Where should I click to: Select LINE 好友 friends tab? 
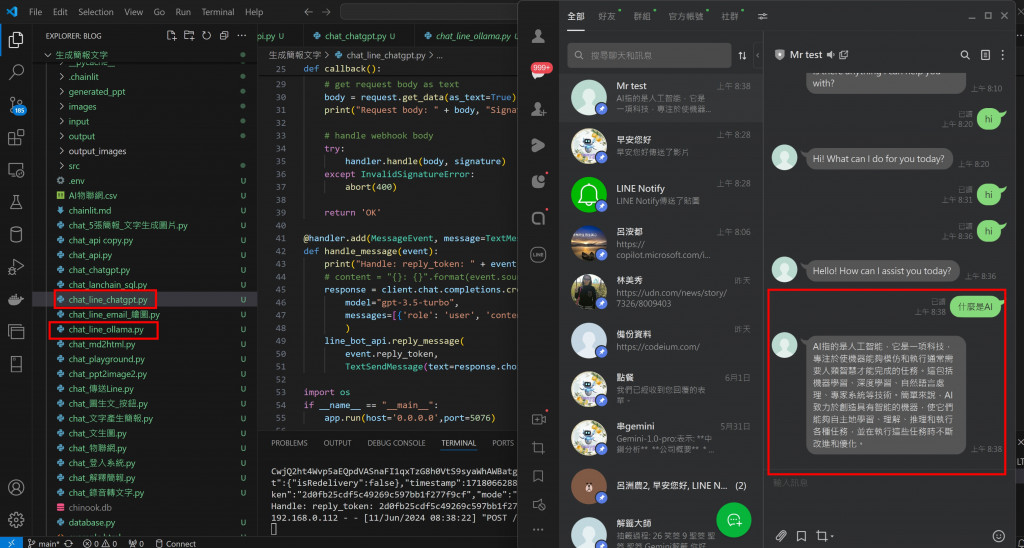[607, 16]
